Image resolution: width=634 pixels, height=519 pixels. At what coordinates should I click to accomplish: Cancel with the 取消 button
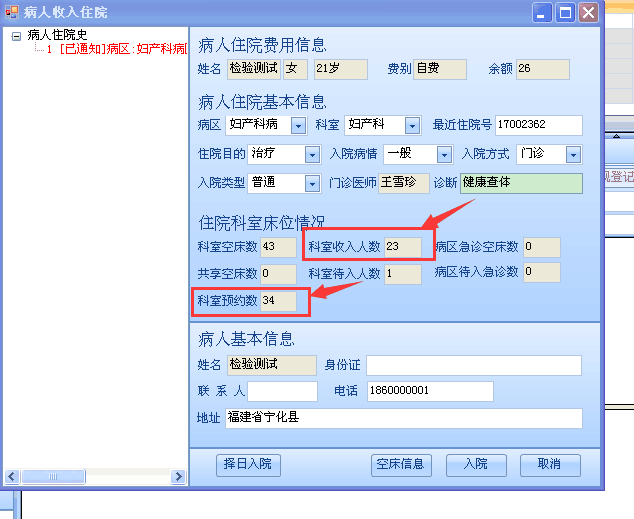550,465
